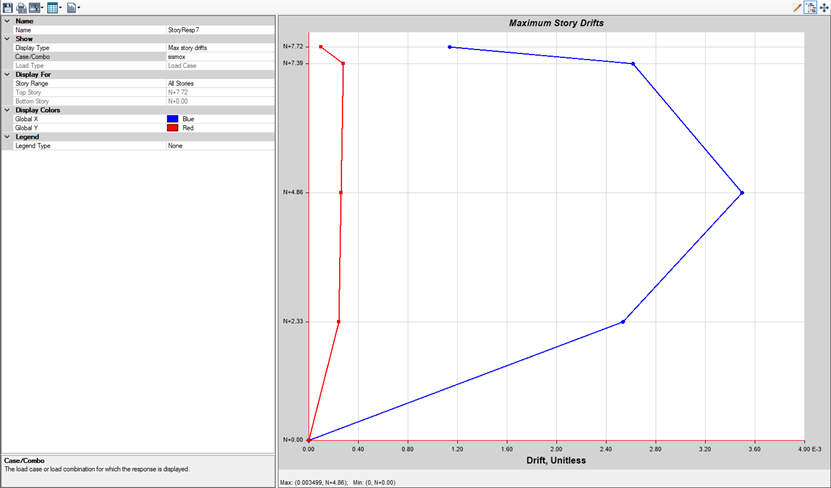Image resolution: width=831 pixels, height=488 pixels.
Task: Click the Global X property label
Action: (x=26, y=119)
